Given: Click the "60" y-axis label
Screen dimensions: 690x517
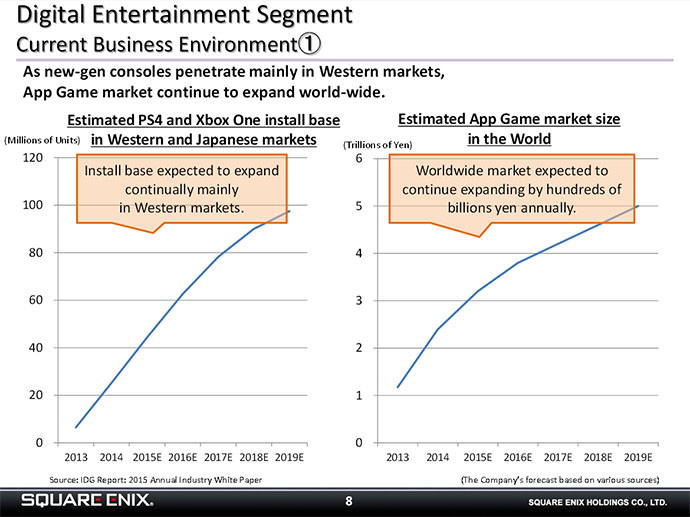Looking at the screenshot, I should [36, 300].
